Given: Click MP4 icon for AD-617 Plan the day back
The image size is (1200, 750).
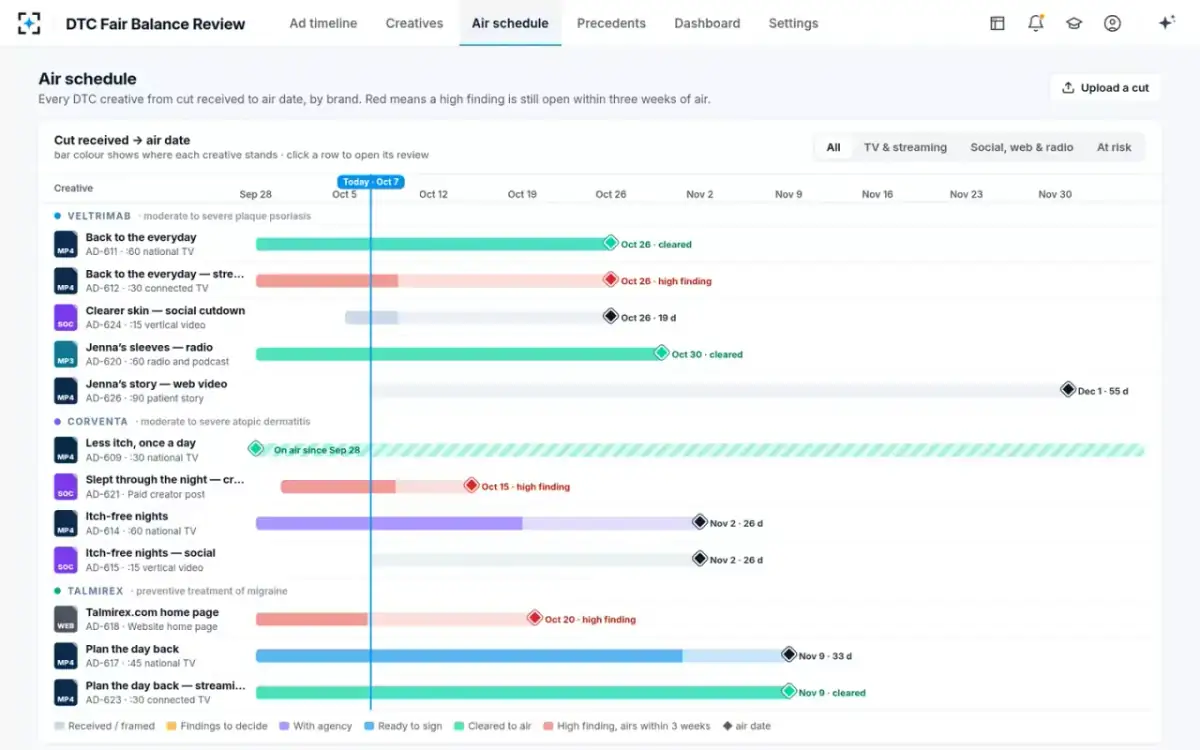Looking at the screenshot, I should [x=65, y=656].
